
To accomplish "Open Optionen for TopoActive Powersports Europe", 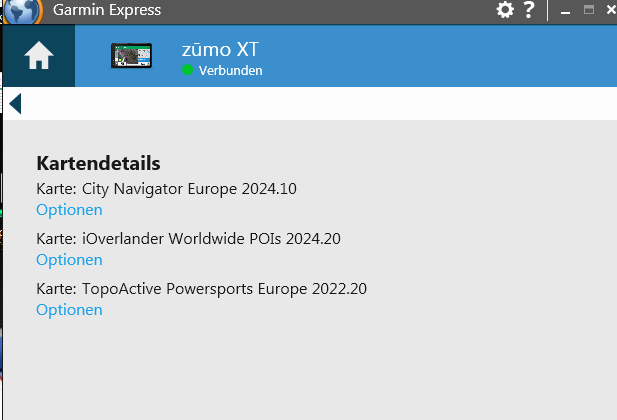I will [x=69, y=310].
